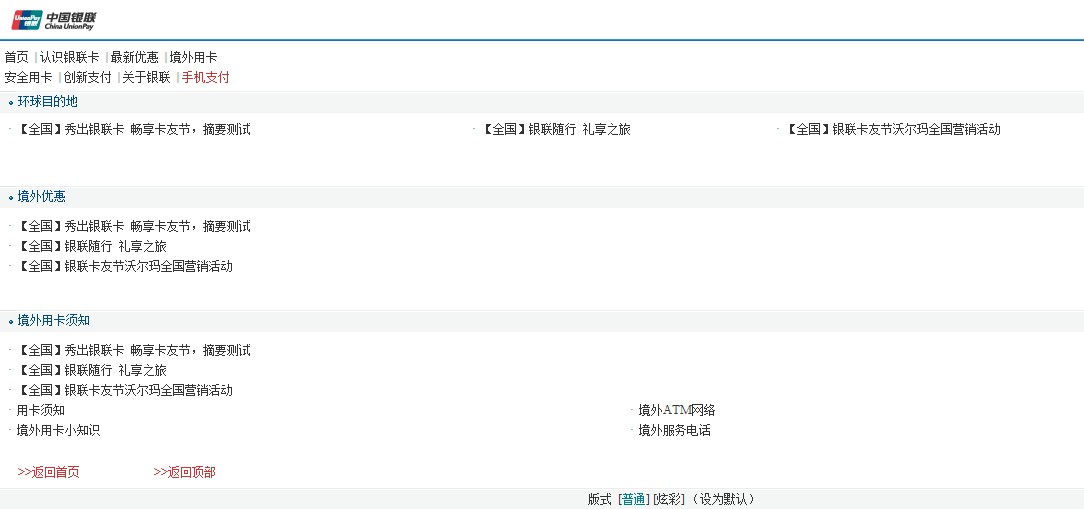Go to 最新优惠 in the navigation

pyautogui.click(x=135, y=57)
